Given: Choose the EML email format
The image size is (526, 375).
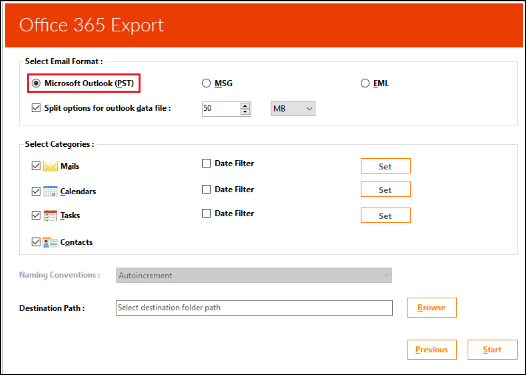Looking at the screenshot, I should tap(365, 83).
